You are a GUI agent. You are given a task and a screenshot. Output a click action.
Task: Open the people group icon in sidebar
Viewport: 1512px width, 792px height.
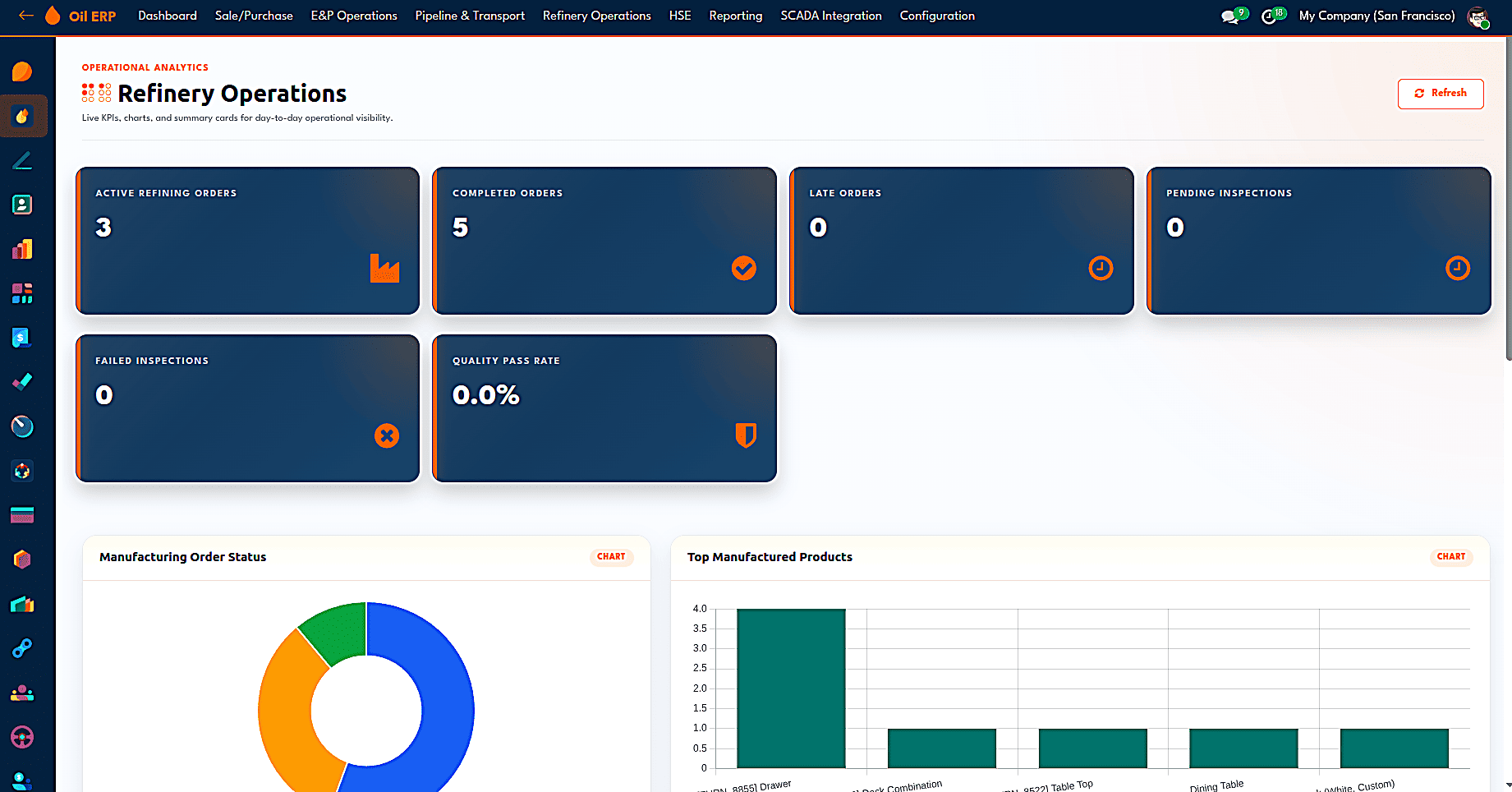(22, 693)
